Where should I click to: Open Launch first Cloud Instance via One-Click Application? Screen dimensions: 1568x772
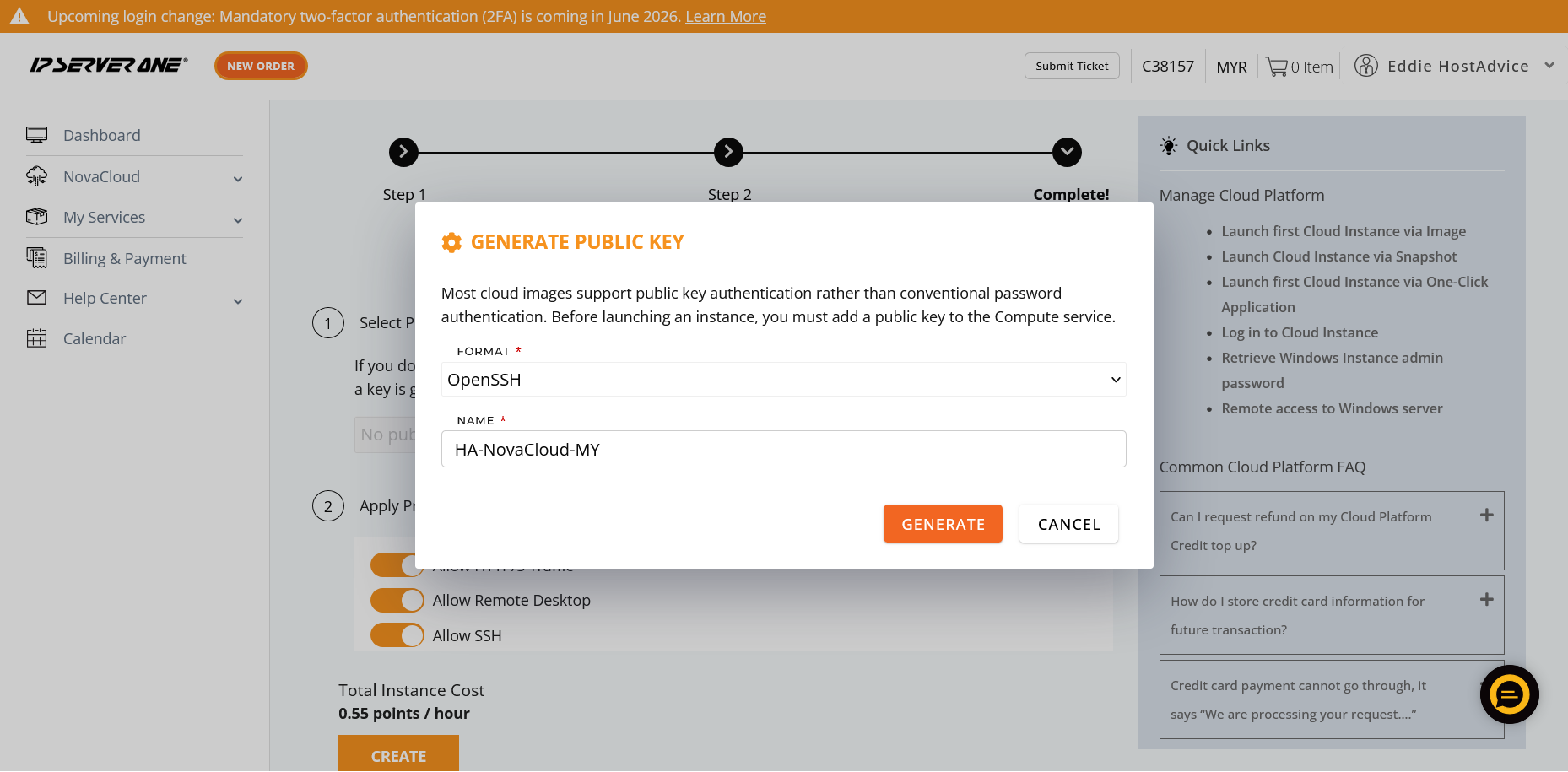coord(1354,294)
